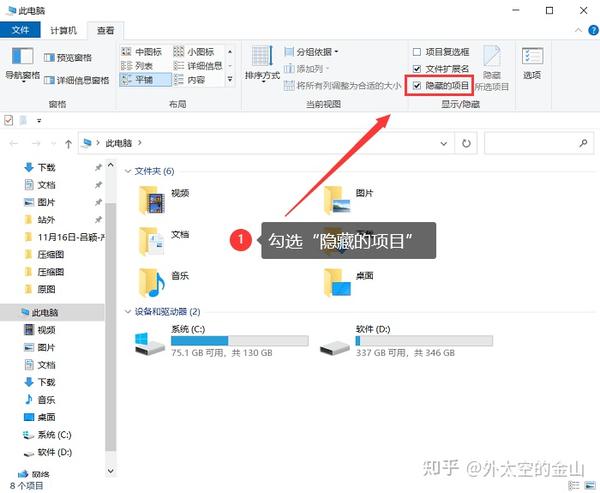The image size is (600, 493).
Task: Go up one level arrow
Action: tap(68, 144)
